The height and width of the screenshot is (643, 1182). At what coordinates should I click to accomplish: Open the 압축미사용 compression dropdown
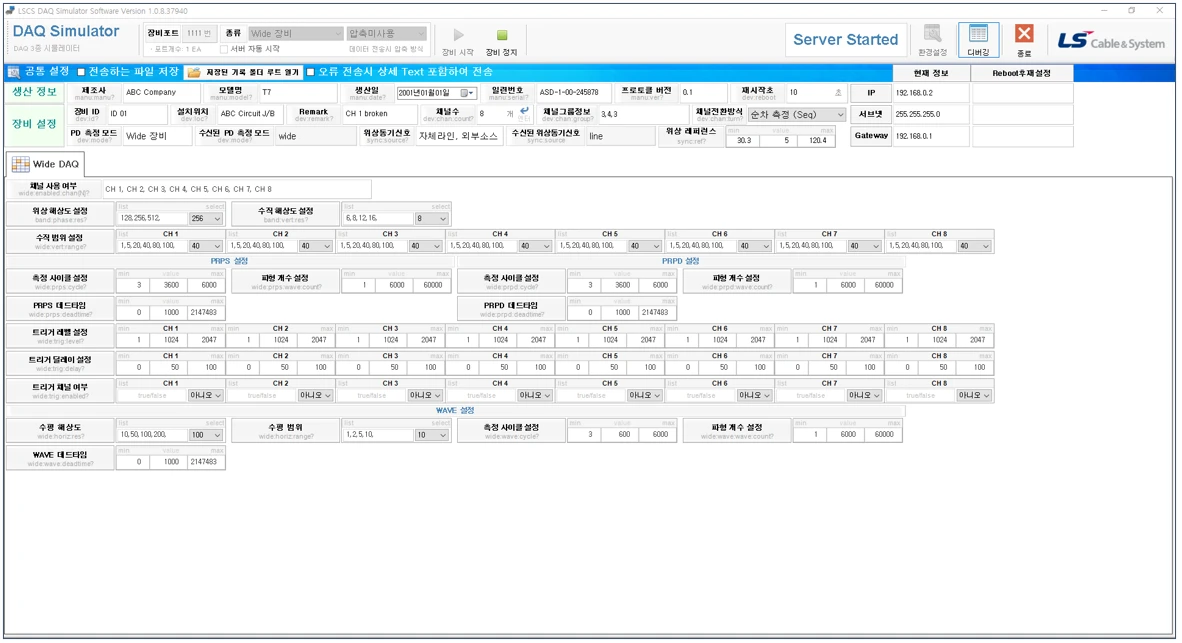pyautogui.click(x=387, y=33)
